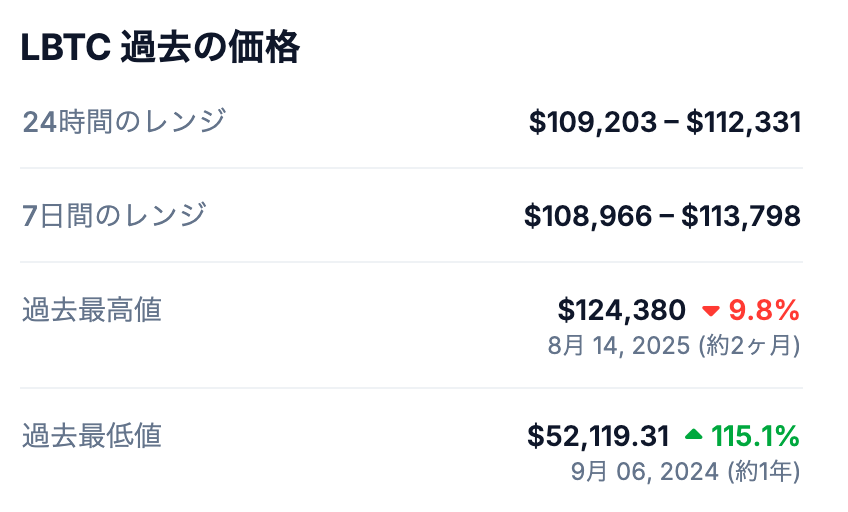Select the 24-hour high value $112,331
This screenshot has width=848, height=512.
tap(743, 122)
